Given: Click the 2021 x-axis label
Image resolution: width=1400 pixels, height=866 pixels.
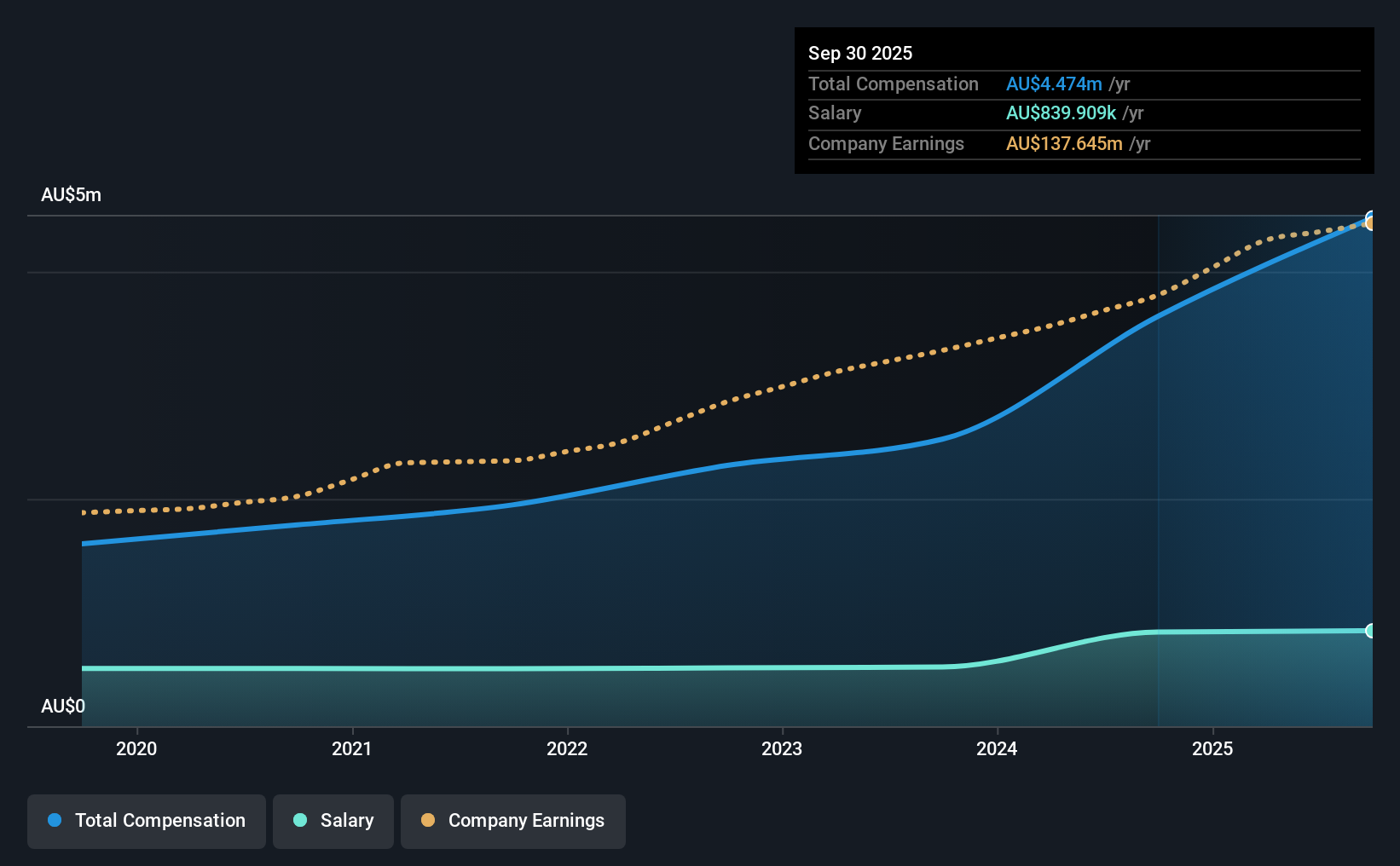Looking at the screenshot, I should pyautogui.click(x=351, y=748).
